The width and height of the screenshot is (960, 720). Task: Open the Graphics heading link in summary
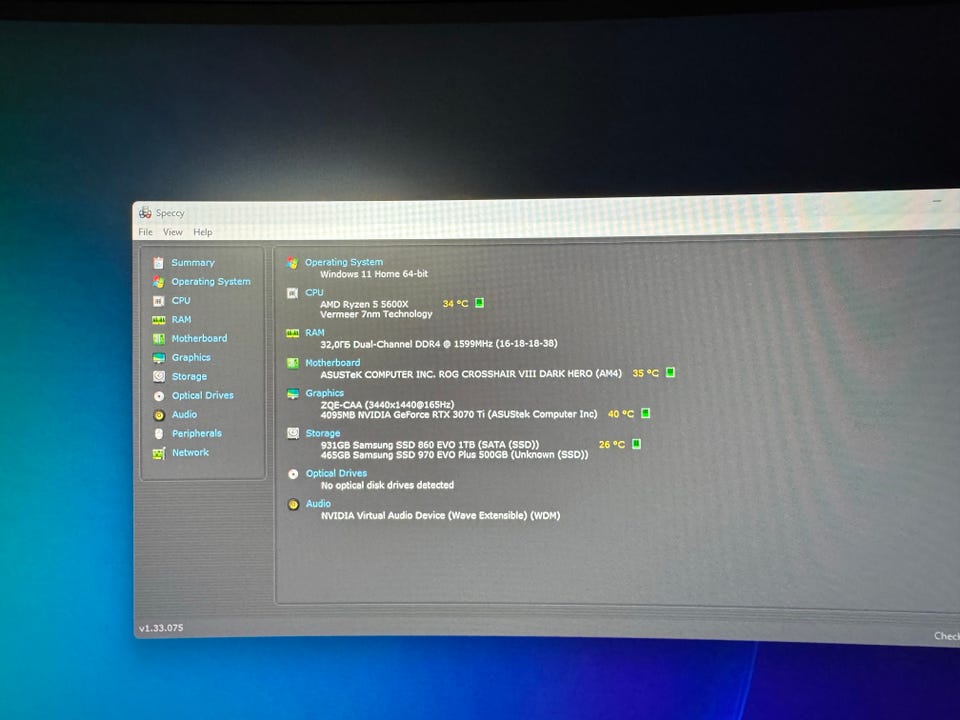tap(324, 393)
